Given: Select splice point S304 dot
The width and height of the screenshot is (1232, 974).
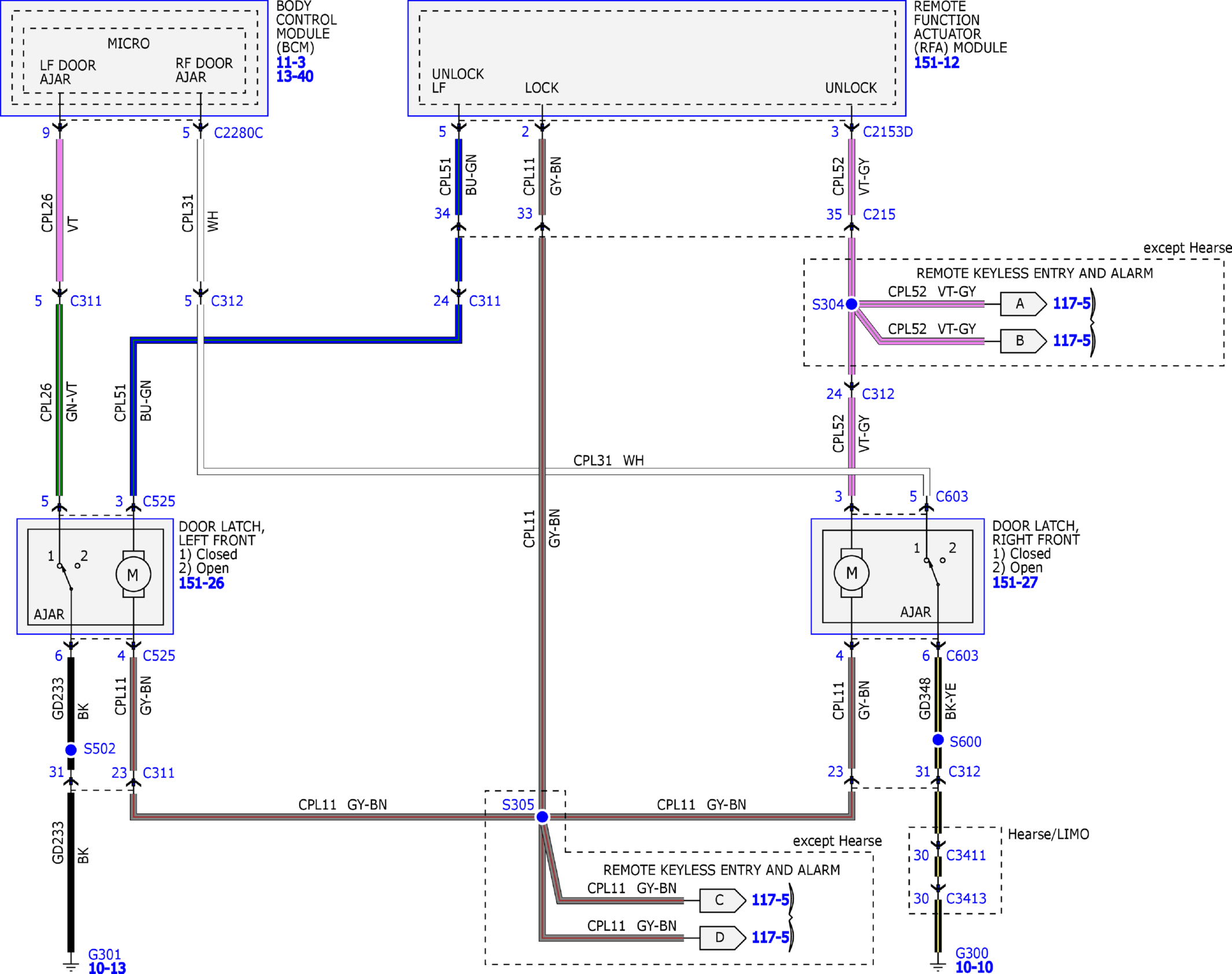Looking at the screenshot, I should point(851,304).
